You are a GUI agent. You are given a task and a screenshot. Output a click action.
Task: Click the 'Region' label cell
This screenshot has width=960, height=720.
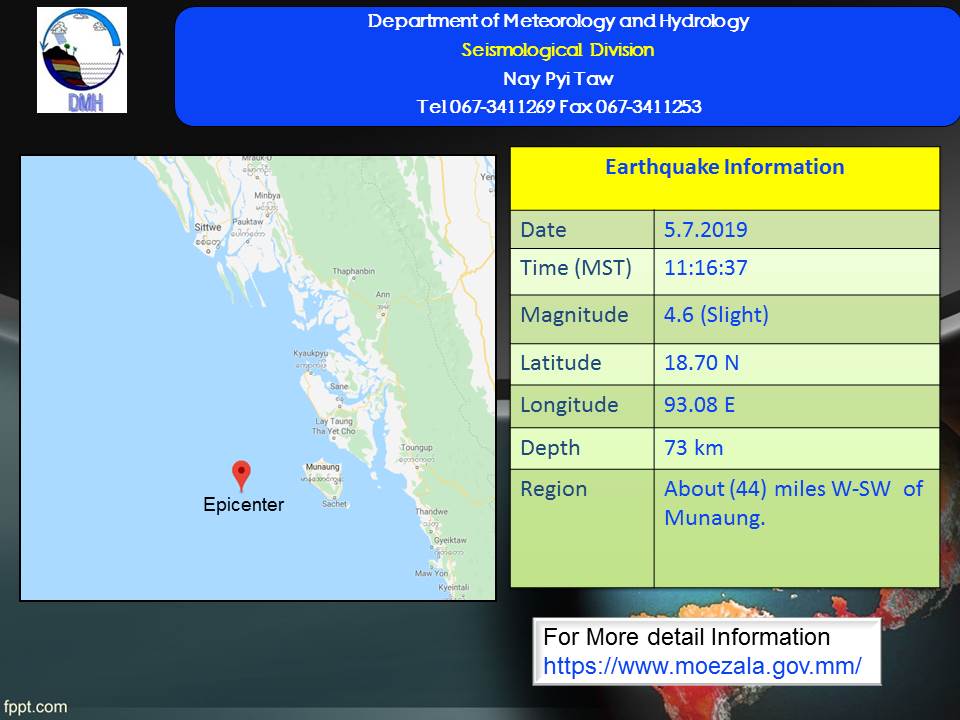[x=582, y=528]
